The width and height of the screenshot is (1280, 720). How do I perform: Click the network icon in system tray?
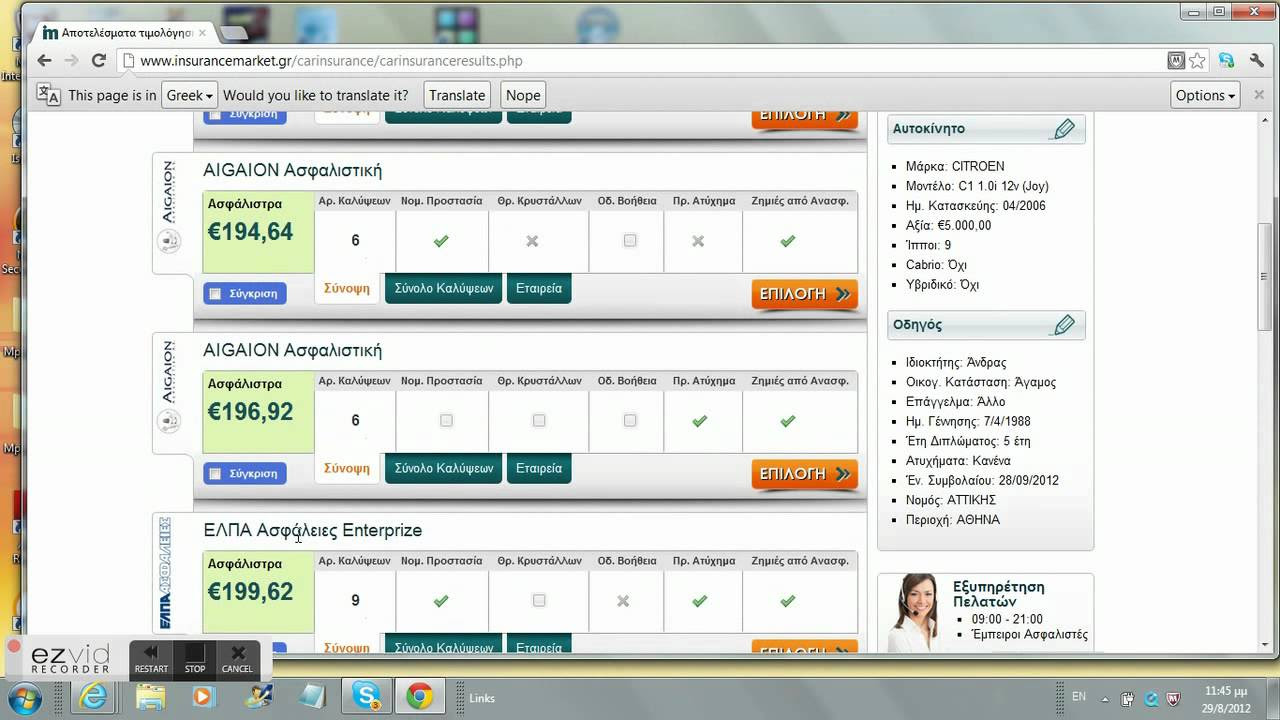pos(1128,699)
